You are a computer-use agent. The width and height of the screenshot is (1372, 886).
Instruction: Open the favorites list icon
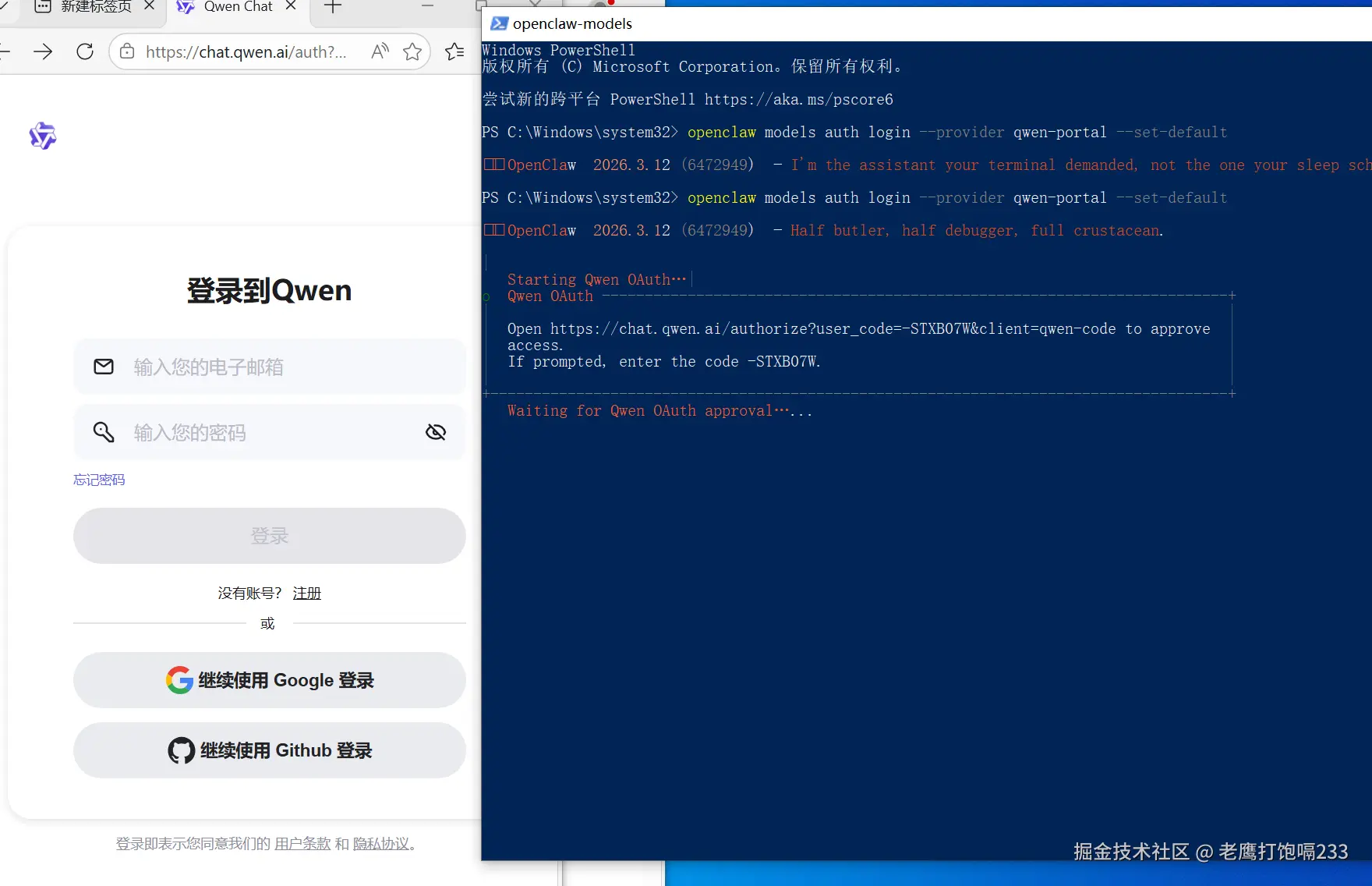pos(454,51)
